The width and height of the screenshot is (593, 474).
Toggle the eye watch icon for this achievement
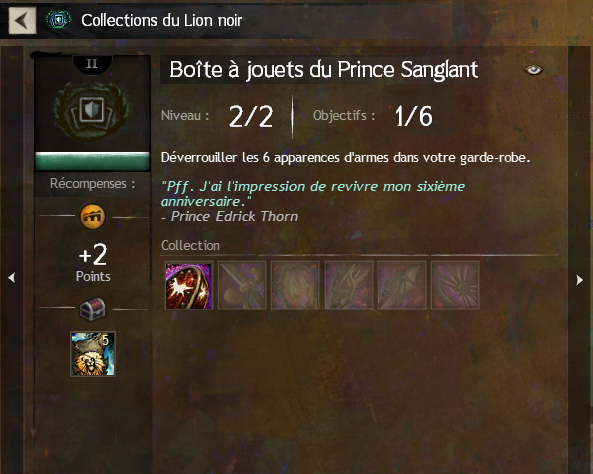pyautogui.click(x=534, y=70)
